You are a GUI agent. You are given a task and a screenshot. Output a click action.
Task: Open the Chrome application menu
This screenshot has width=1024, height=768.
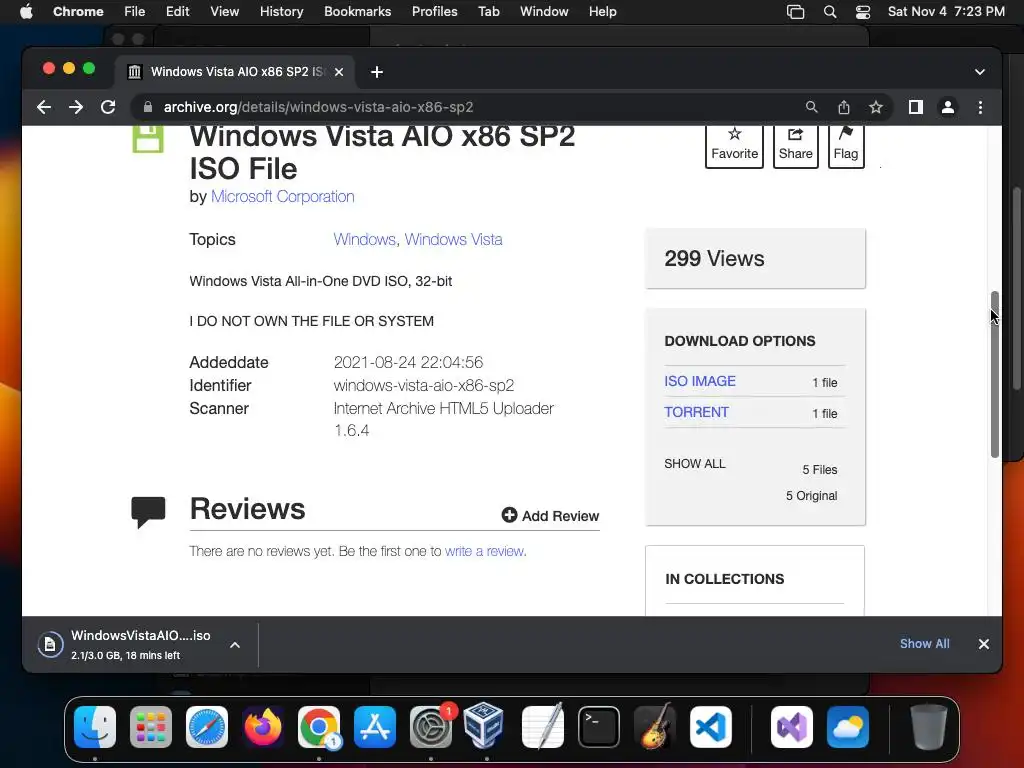pyautogui.click(x=78, y=12)
